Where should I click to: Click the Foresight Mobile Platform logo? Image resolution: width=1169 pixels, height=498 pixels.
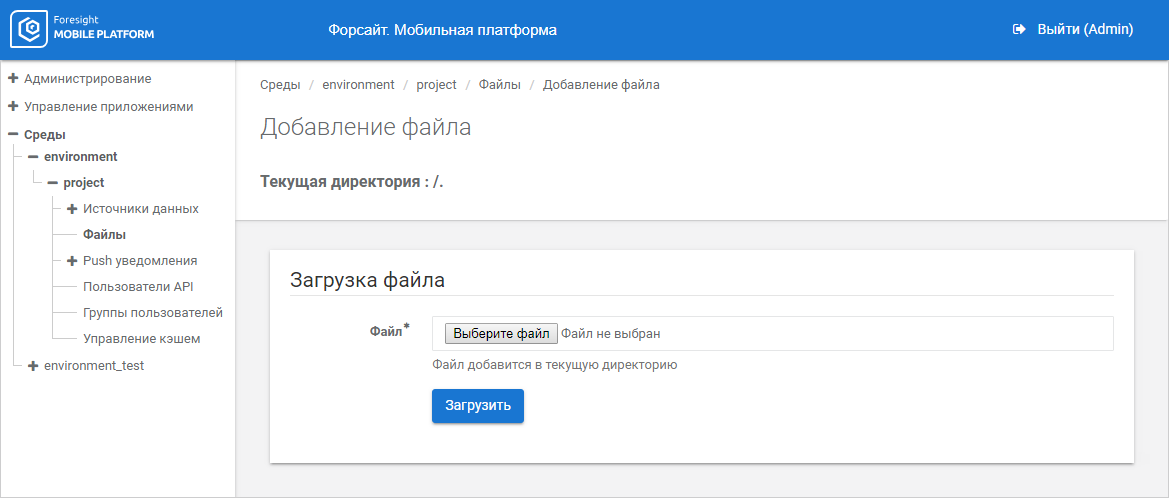coord(82,30)
